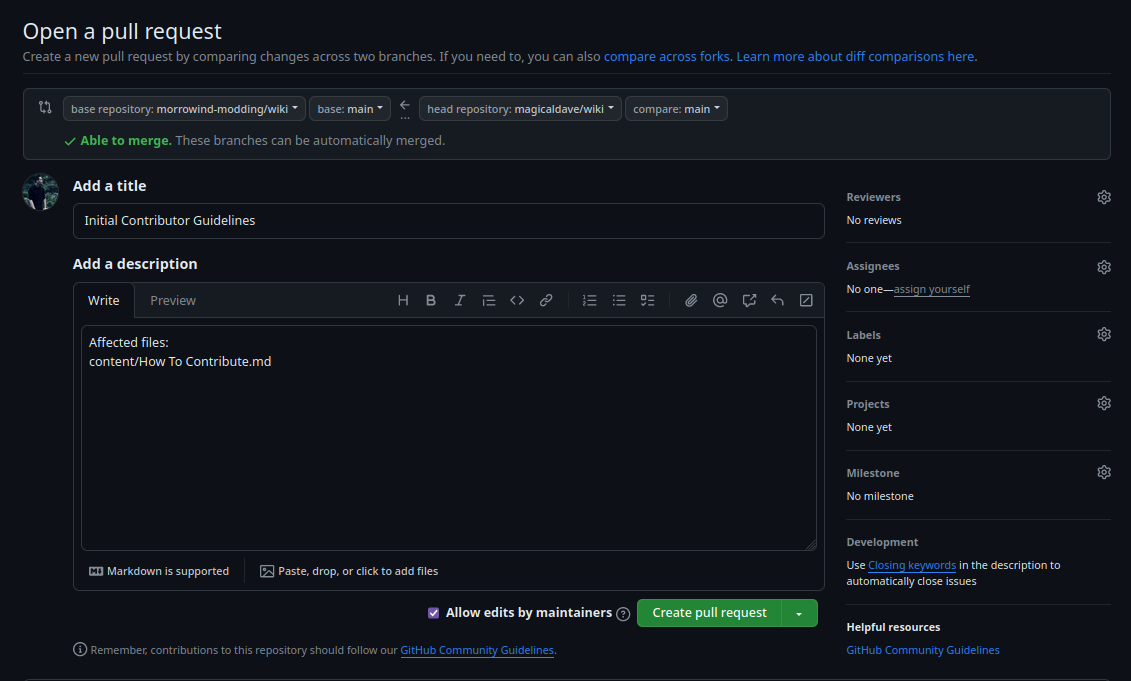Click the Assignees heading
Screen dimensions: 1131x681
tap(873, 266)
